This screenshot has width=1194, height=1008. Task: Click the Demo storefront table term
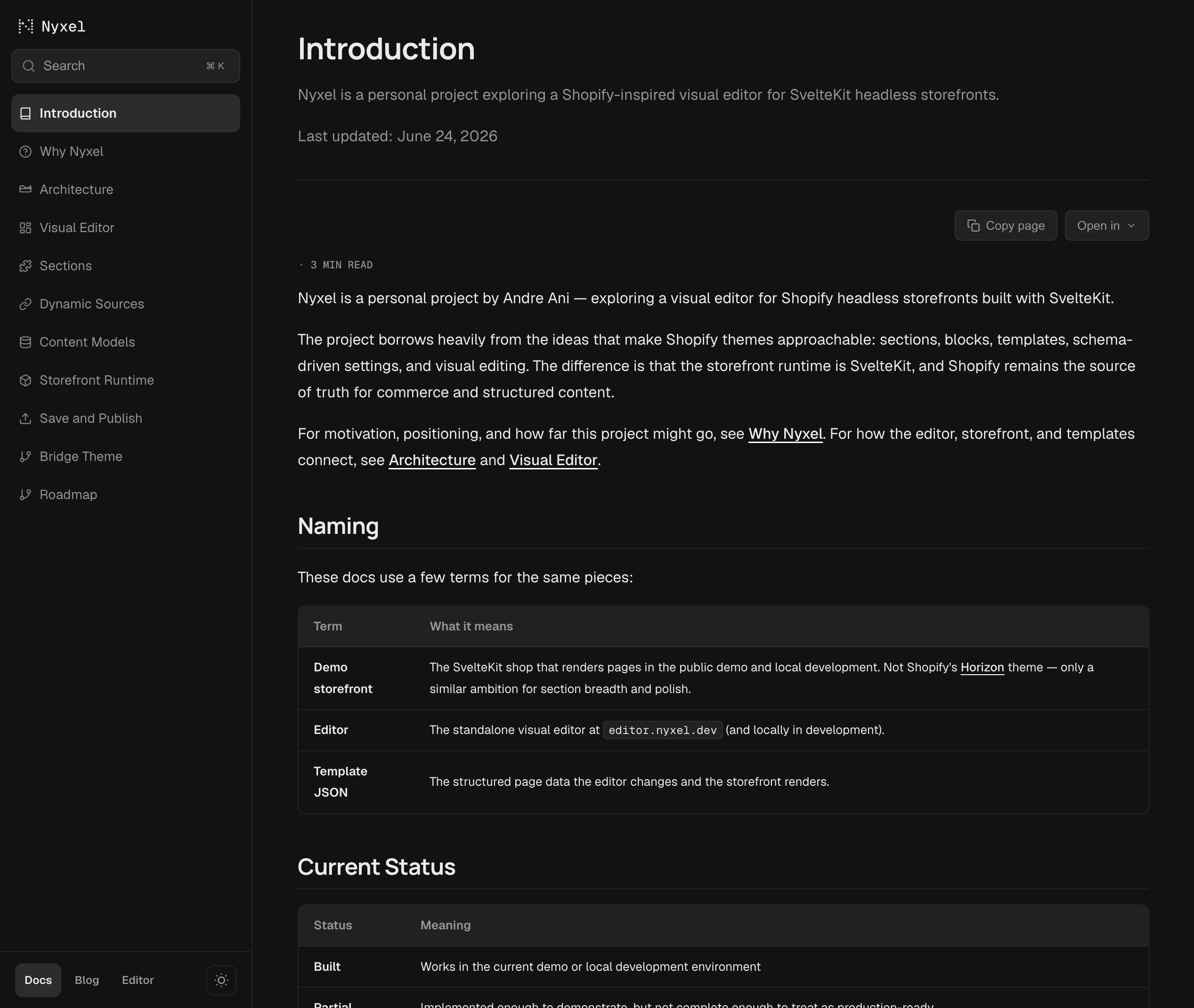(x=343, y=678)
